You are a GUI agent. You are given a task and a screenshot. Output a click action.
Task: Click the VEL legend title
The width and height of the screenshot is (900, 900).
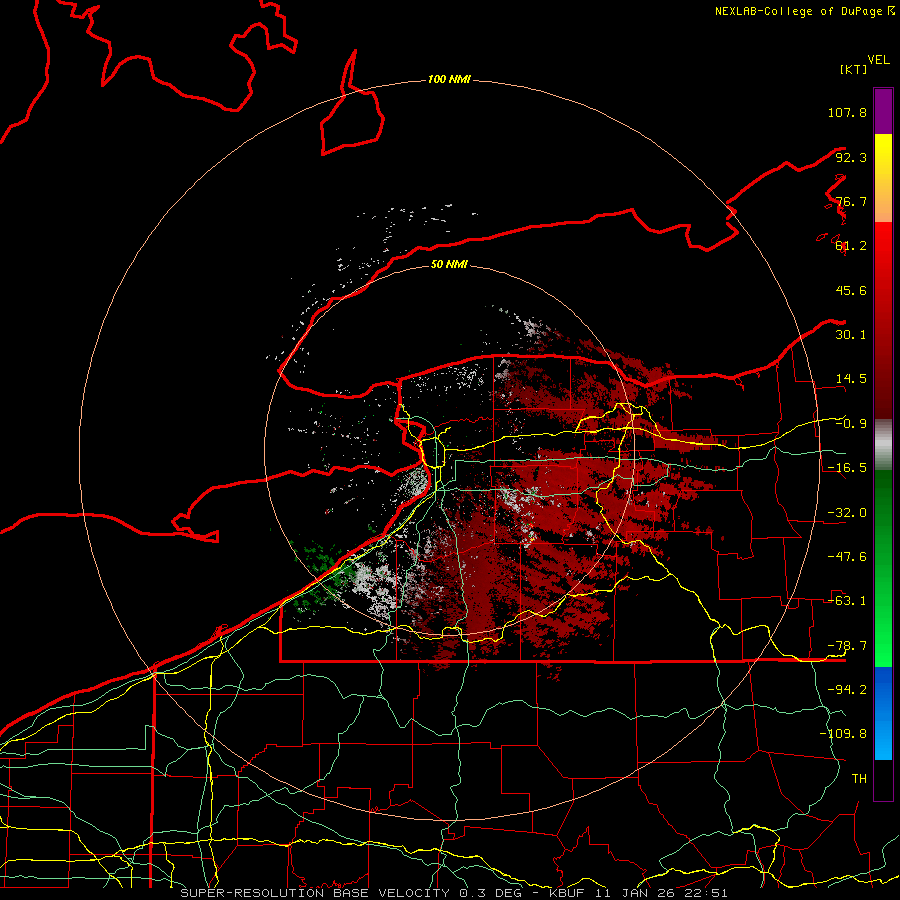click(878, 60)
